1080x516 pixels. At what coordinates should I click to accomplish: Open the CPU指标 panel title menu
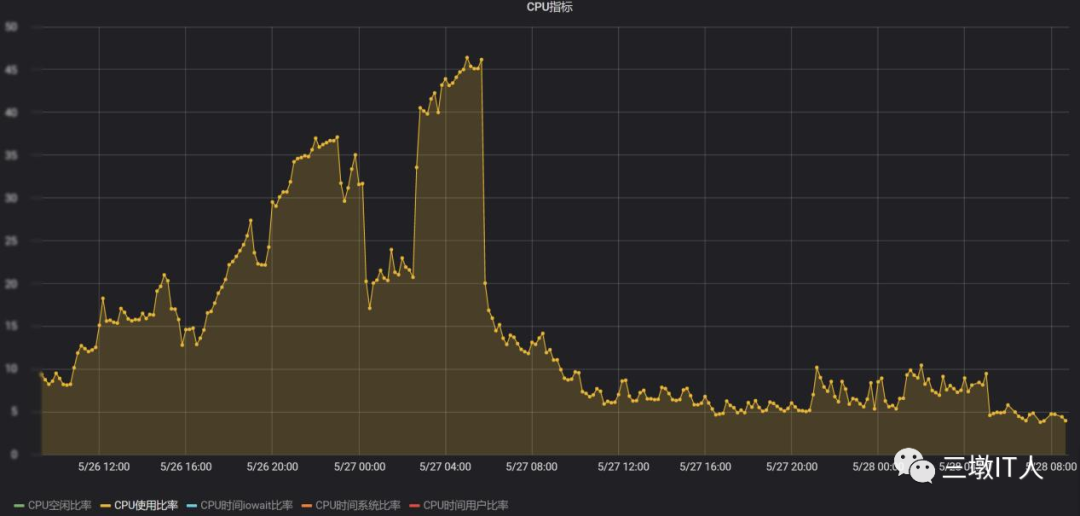coord(550,8)
